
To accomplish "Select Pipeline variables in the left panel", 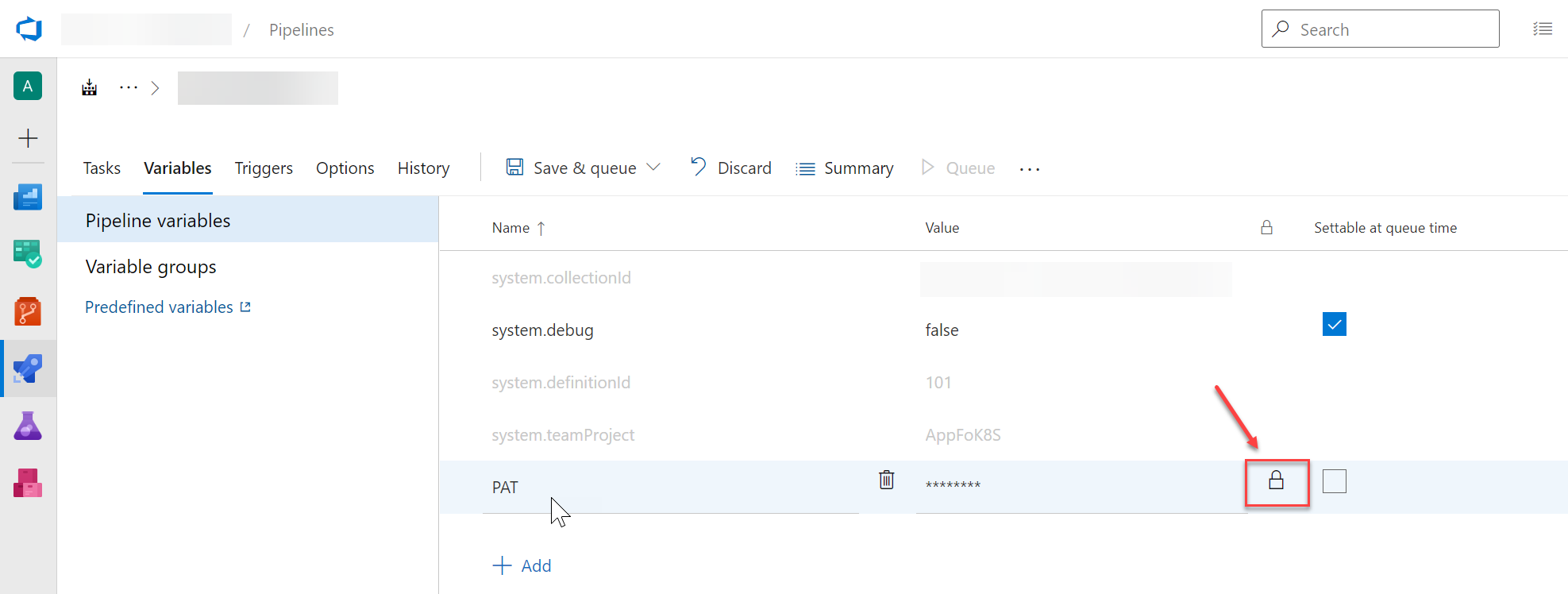I will point(248,220).
